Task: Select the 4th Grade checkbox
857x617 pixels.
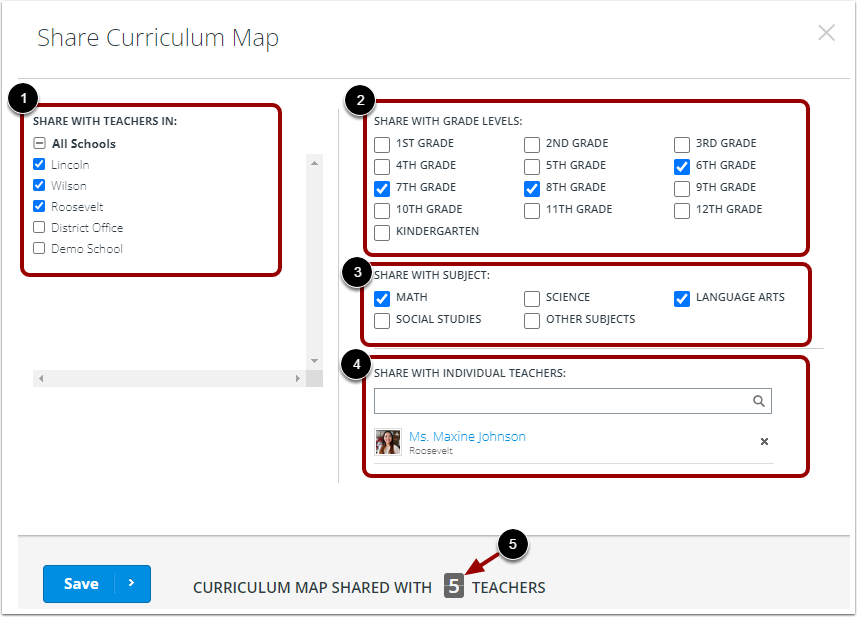Action: pyautogui.click(x=382, y=167)
